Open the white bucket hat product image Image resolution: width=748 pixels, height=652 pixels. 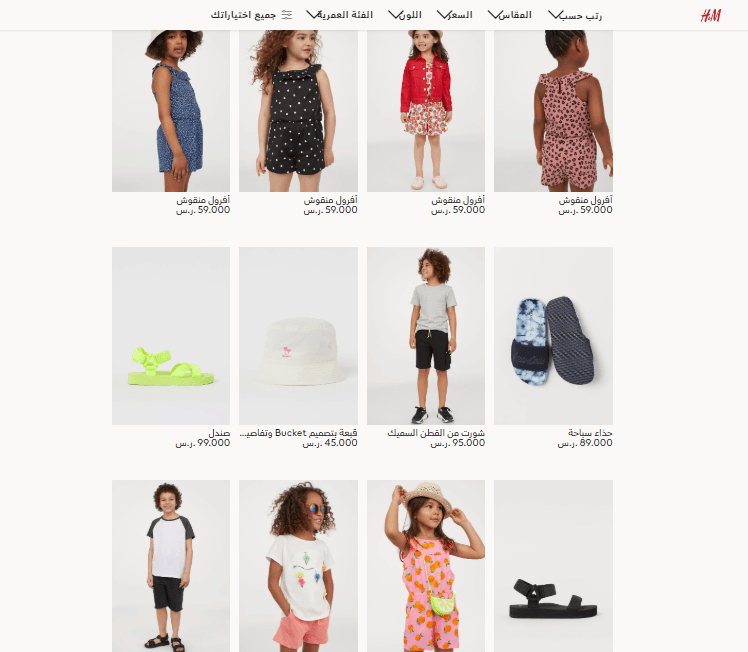[298, 336]
